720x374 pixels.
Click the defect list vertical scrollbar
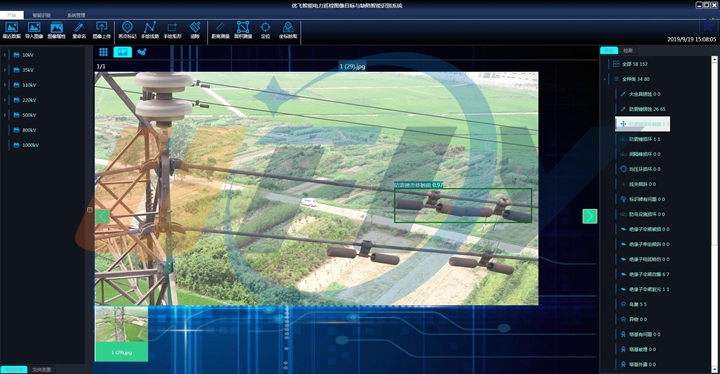714,214
